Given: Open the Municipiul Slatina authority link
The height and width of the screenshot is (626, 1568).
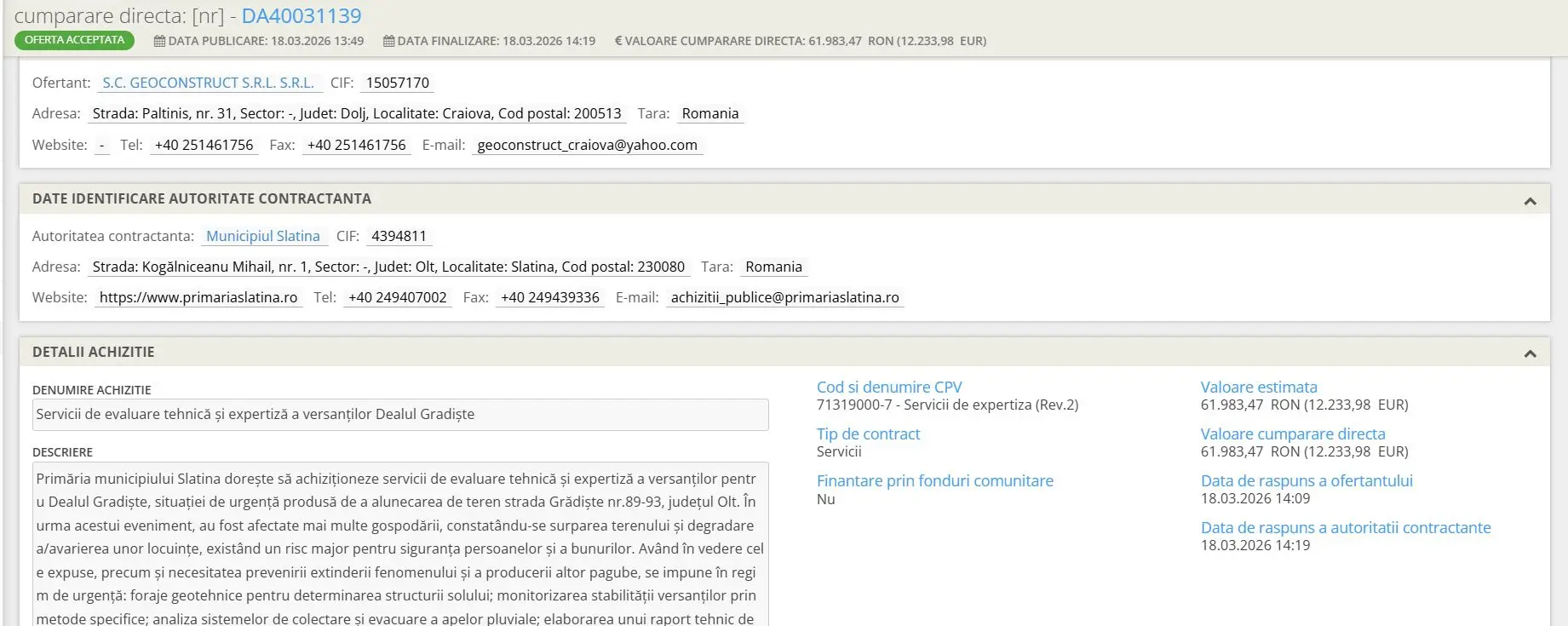Looking at the screenshot, I should coord(263,236).
